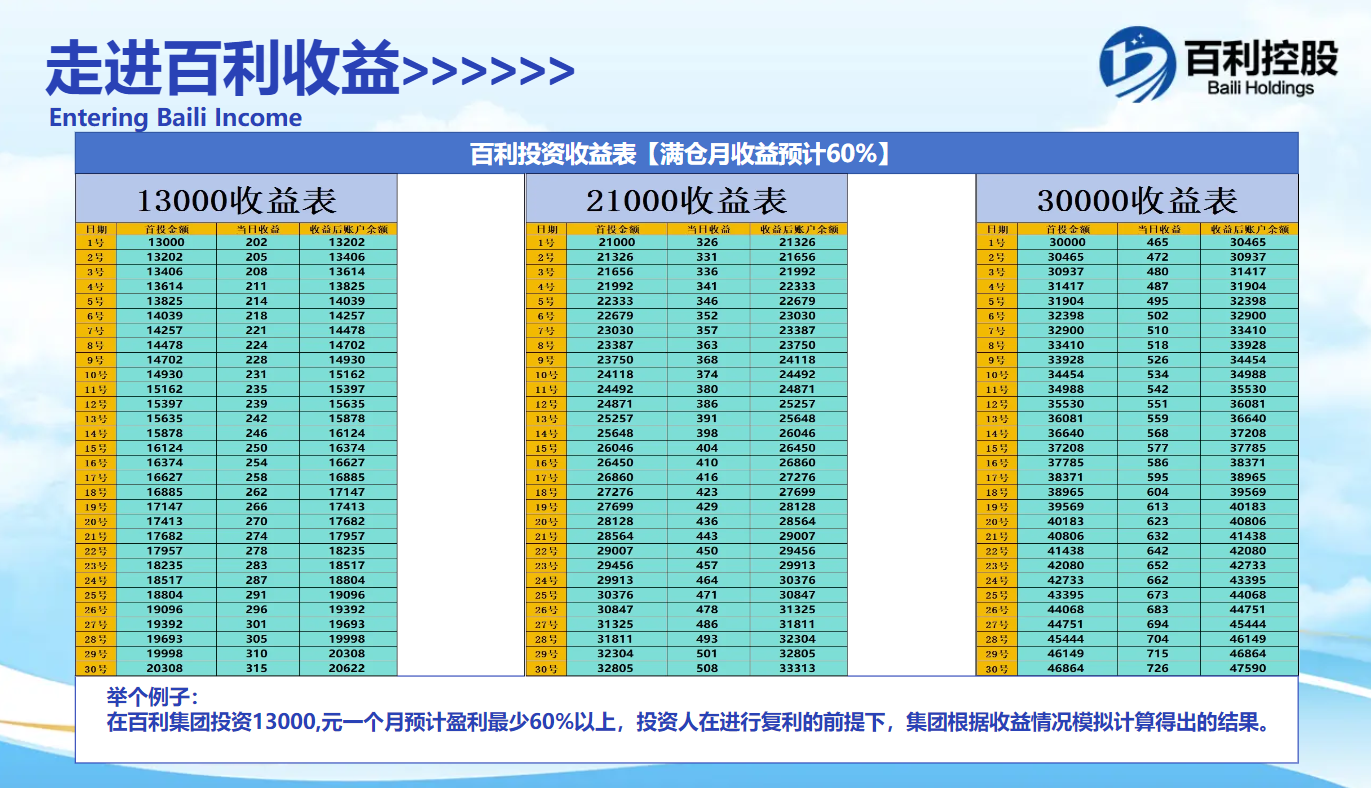The image size is (1371, 788).
Task: Select first investment cell 21000 in 1号 row
Action: pyautogui.click(x=617, y=242)
